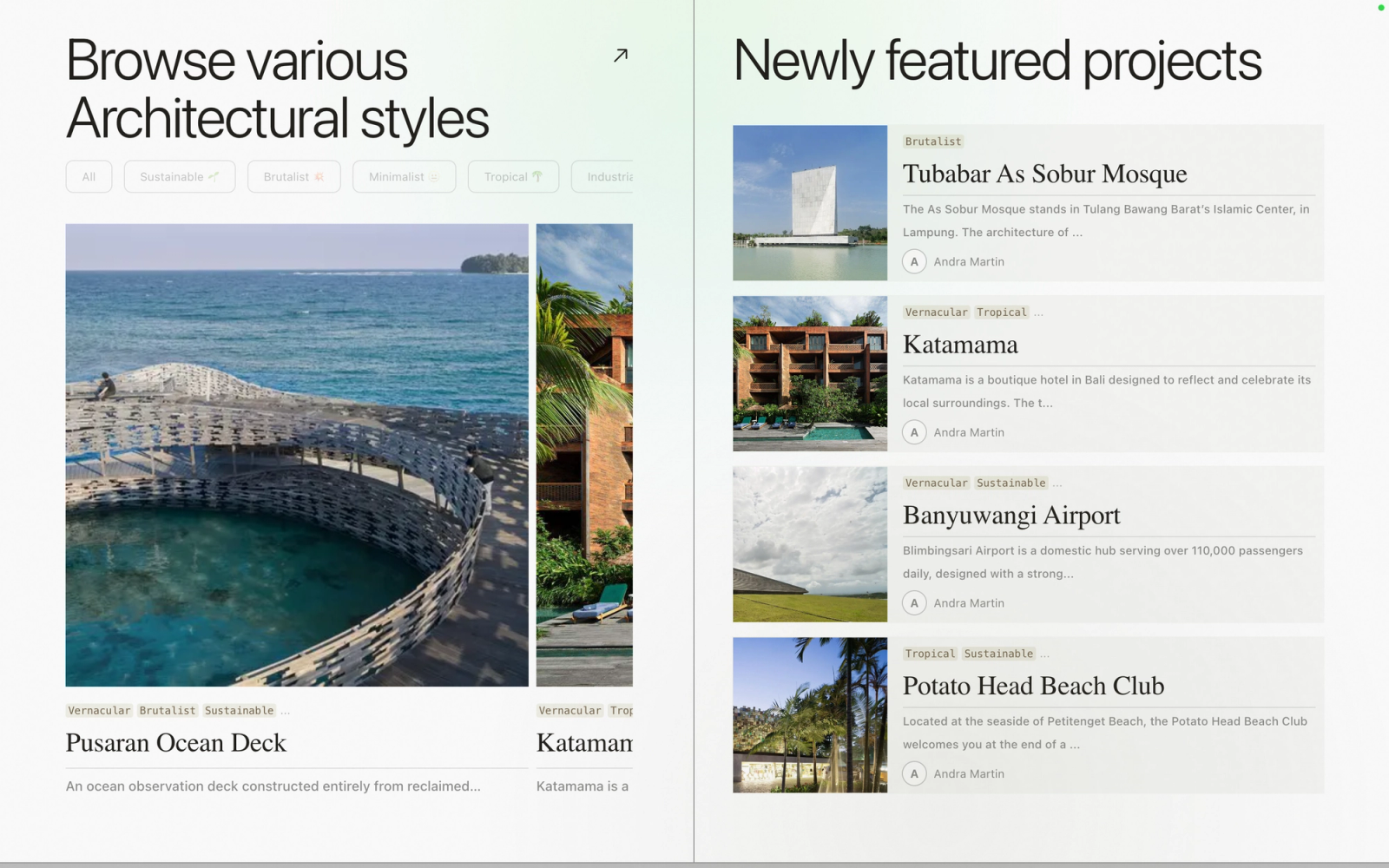Filter by Sustainable style
This screenshot has width=1389, height=868.
180,176
